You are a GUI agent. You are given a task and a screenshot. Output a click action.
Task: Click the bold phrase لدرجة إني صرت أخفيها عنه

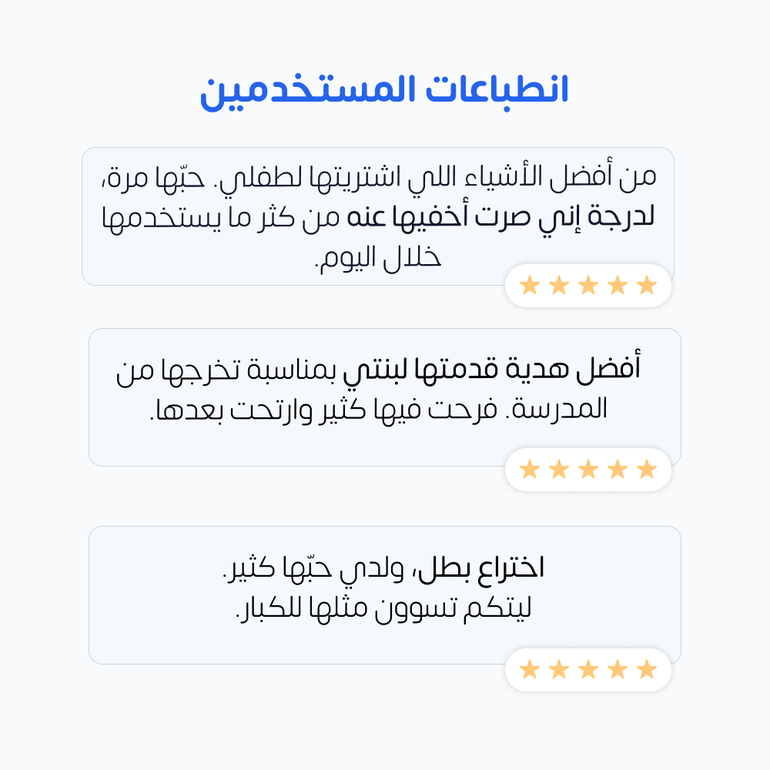[501, 219]
